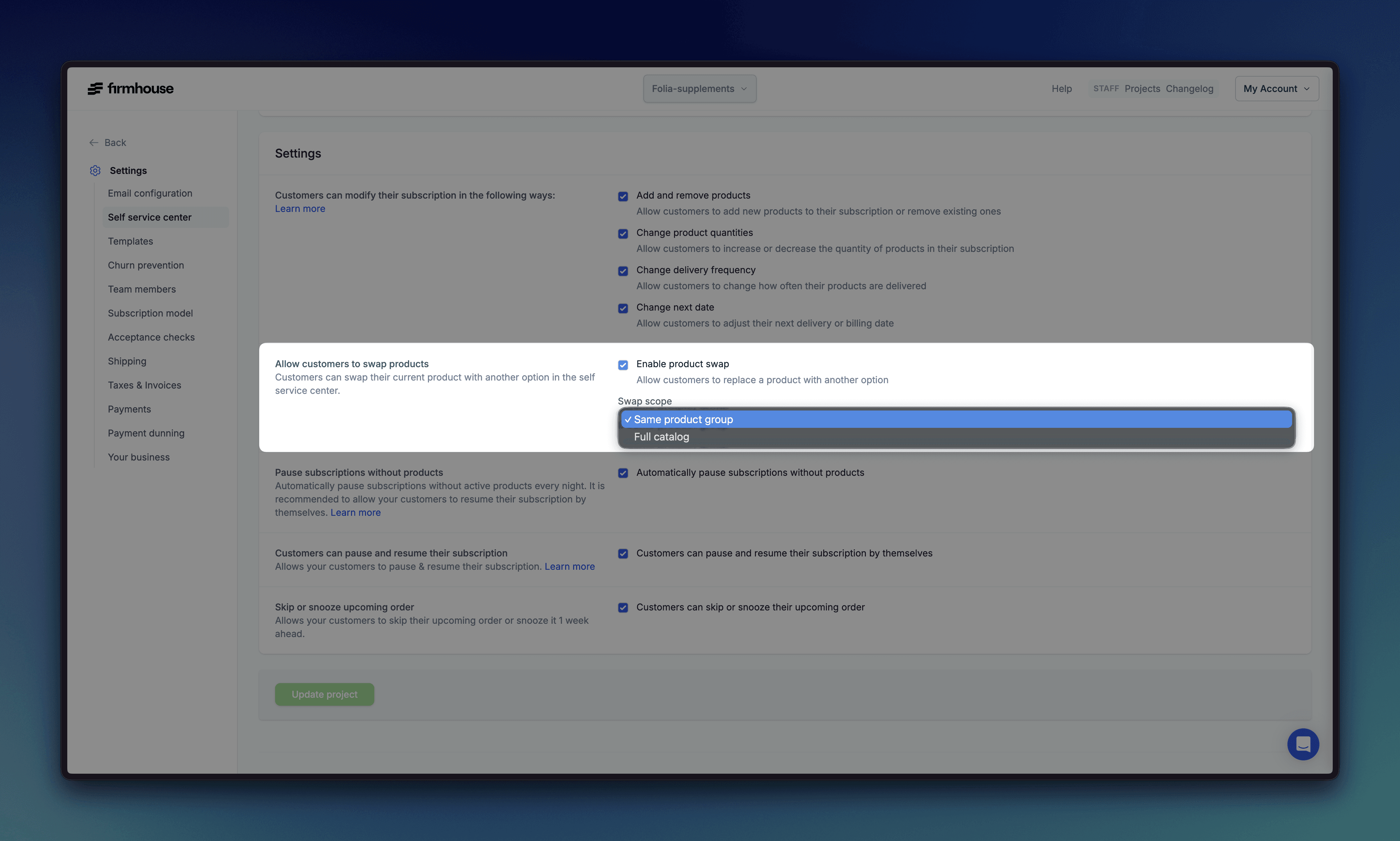Go to Payment dunning section
This screenshot has height=841, width=1400.
[x=146, y=433]
